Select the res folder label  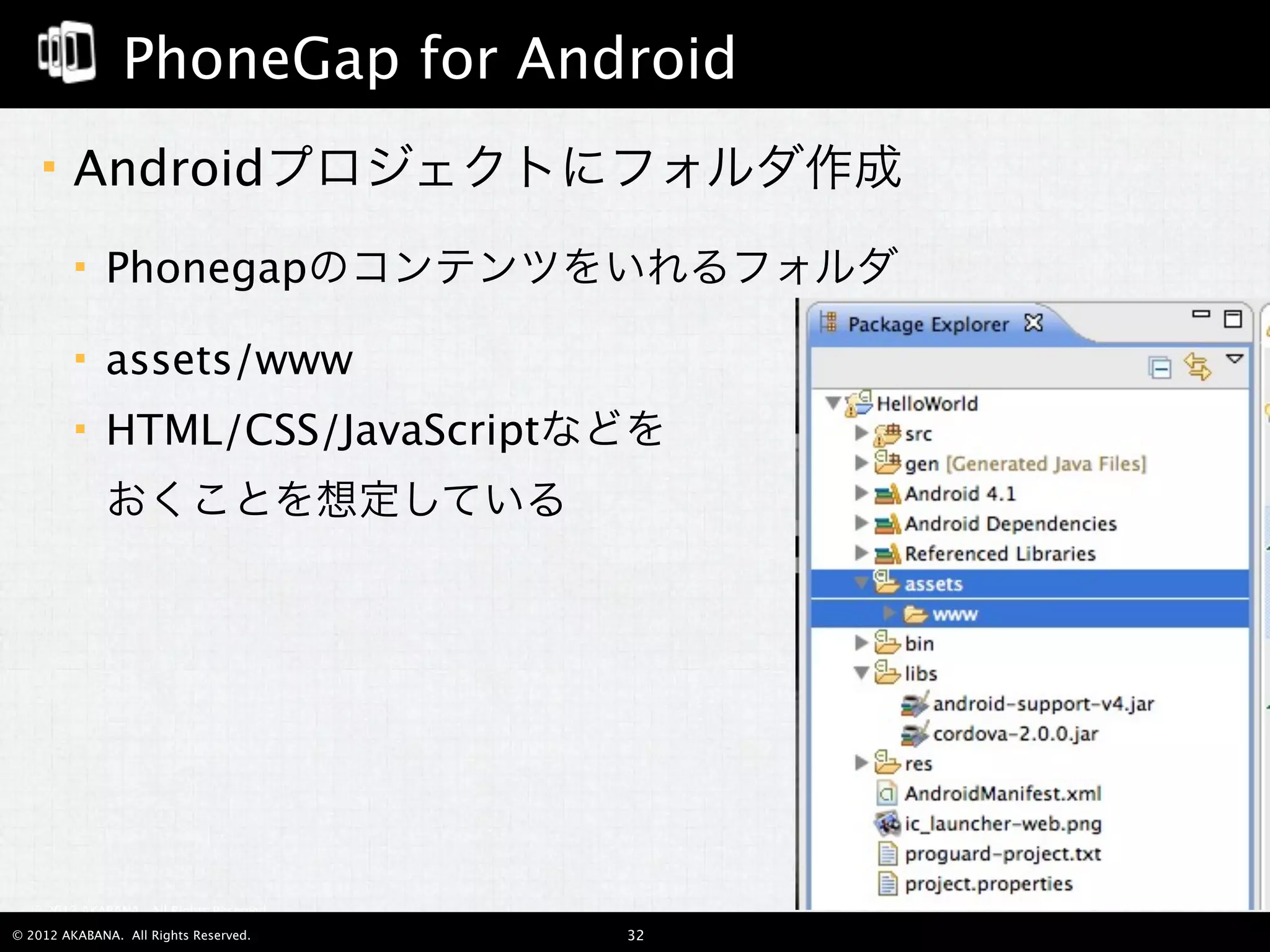point(918,764)
